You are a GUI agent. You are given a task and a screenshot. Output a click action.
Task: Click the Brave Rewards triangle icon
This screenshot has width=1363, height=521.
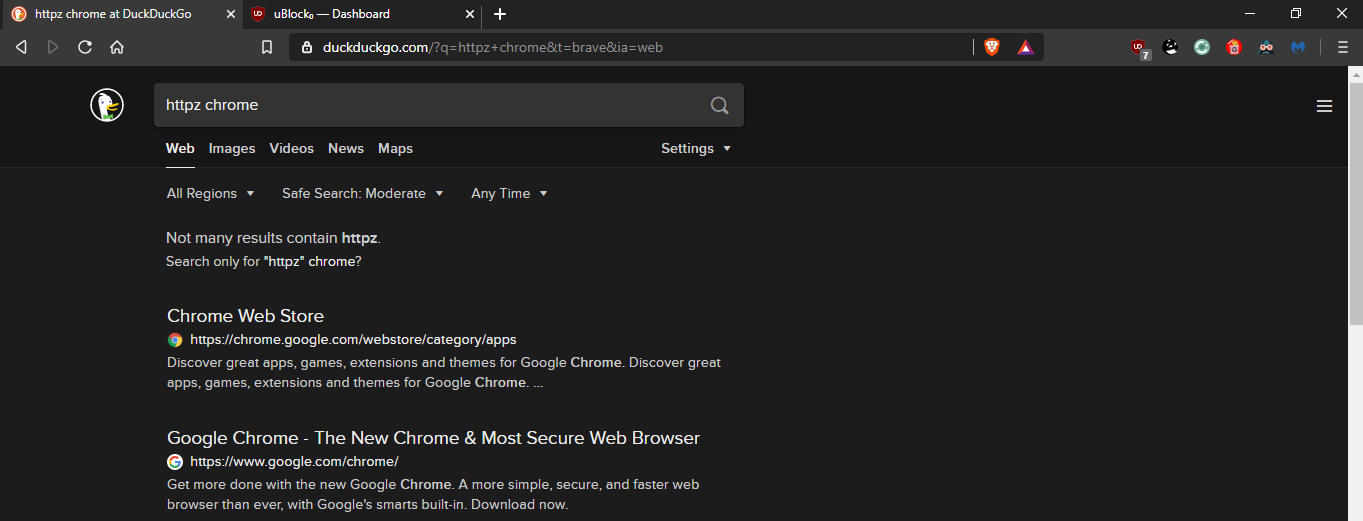pos(1025,47)
